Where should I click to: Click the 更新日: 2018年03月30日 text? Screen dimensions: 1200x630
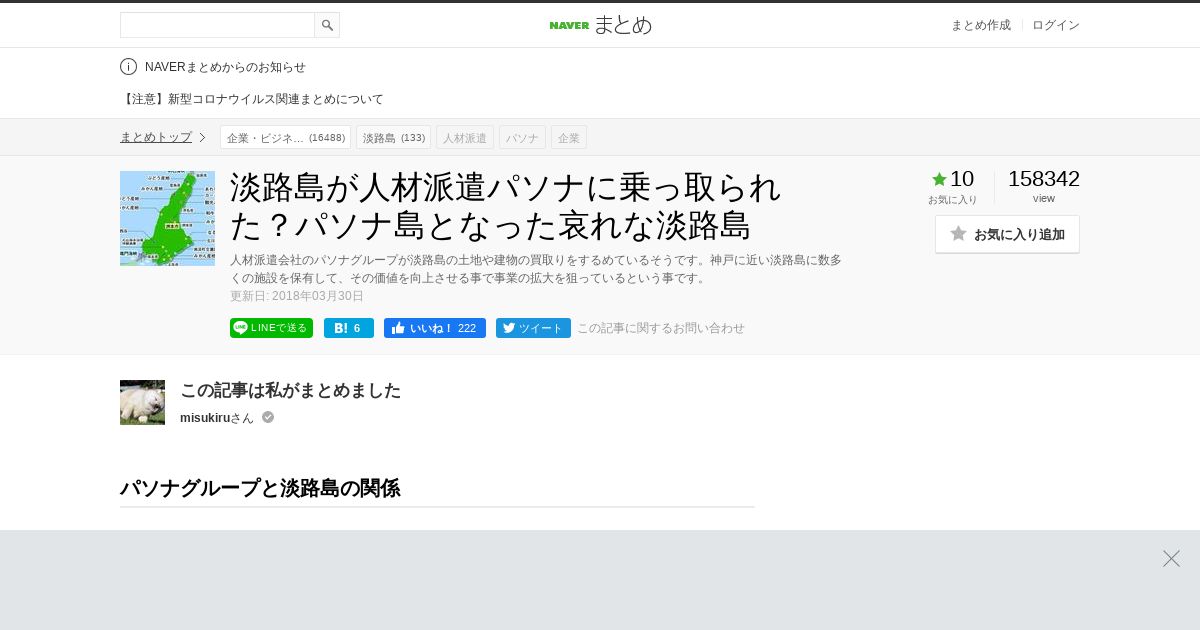(297, 296)
